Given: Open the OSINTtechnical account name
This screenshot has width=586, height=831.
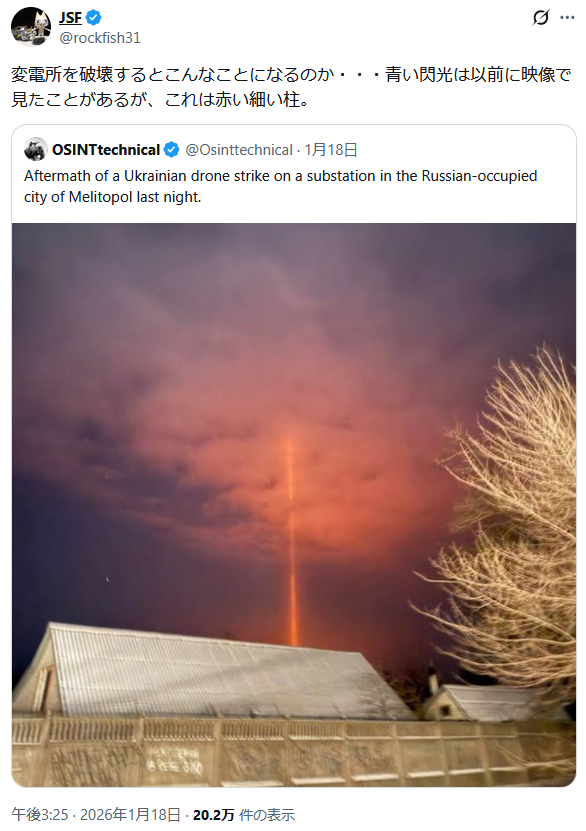Looking at the screenshot, I should click(x=106, y=150).
